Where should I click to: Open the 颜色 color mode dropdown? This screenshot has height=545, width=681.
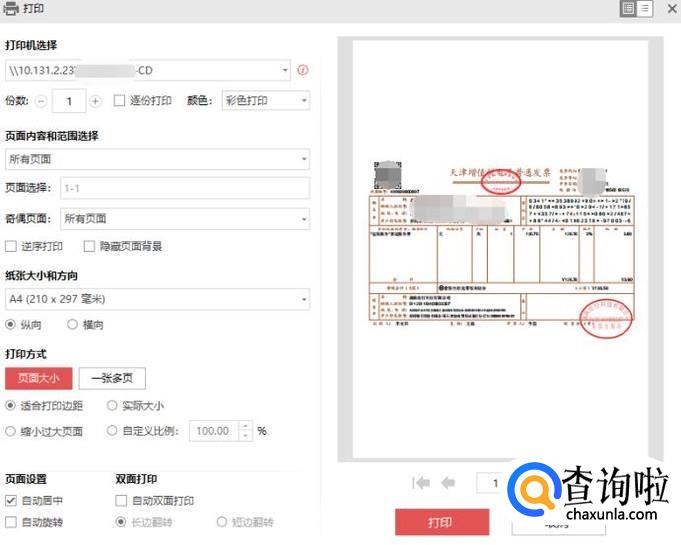pos(266,101)
